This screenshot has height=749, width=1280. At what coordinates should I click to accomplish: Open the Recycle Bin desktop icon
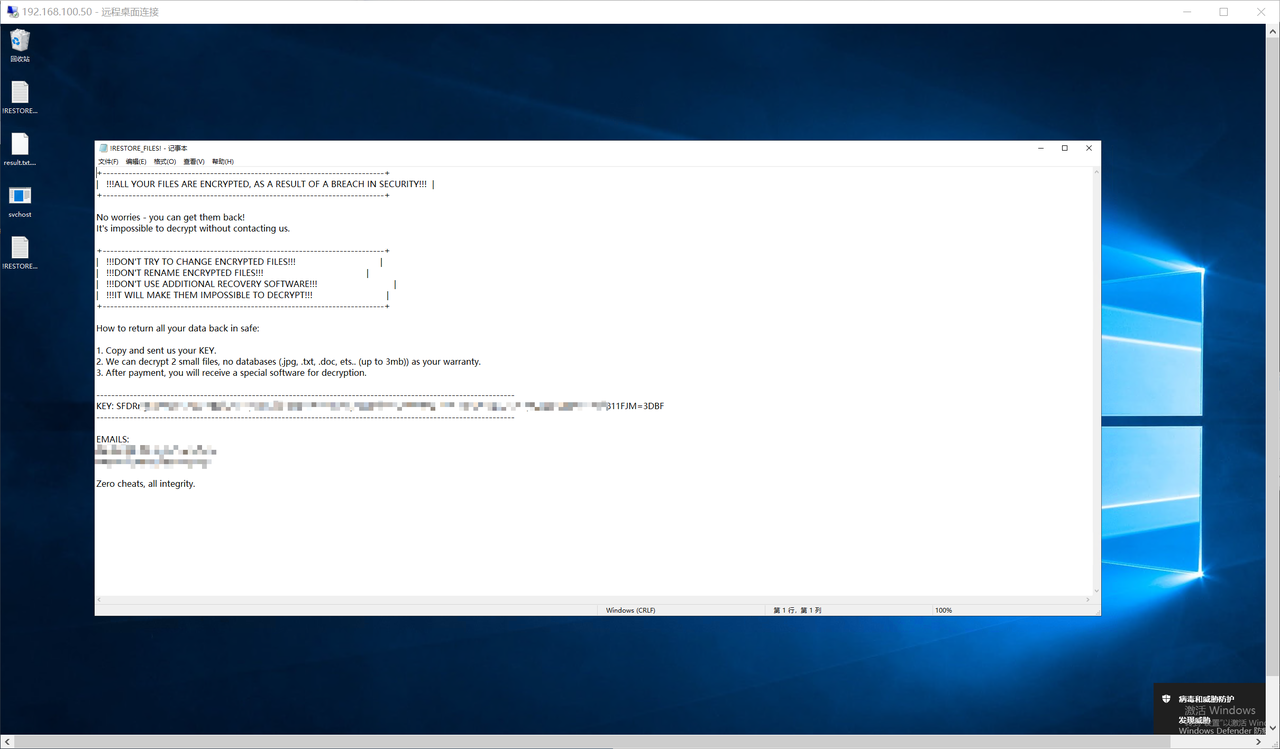coord(20,41)
